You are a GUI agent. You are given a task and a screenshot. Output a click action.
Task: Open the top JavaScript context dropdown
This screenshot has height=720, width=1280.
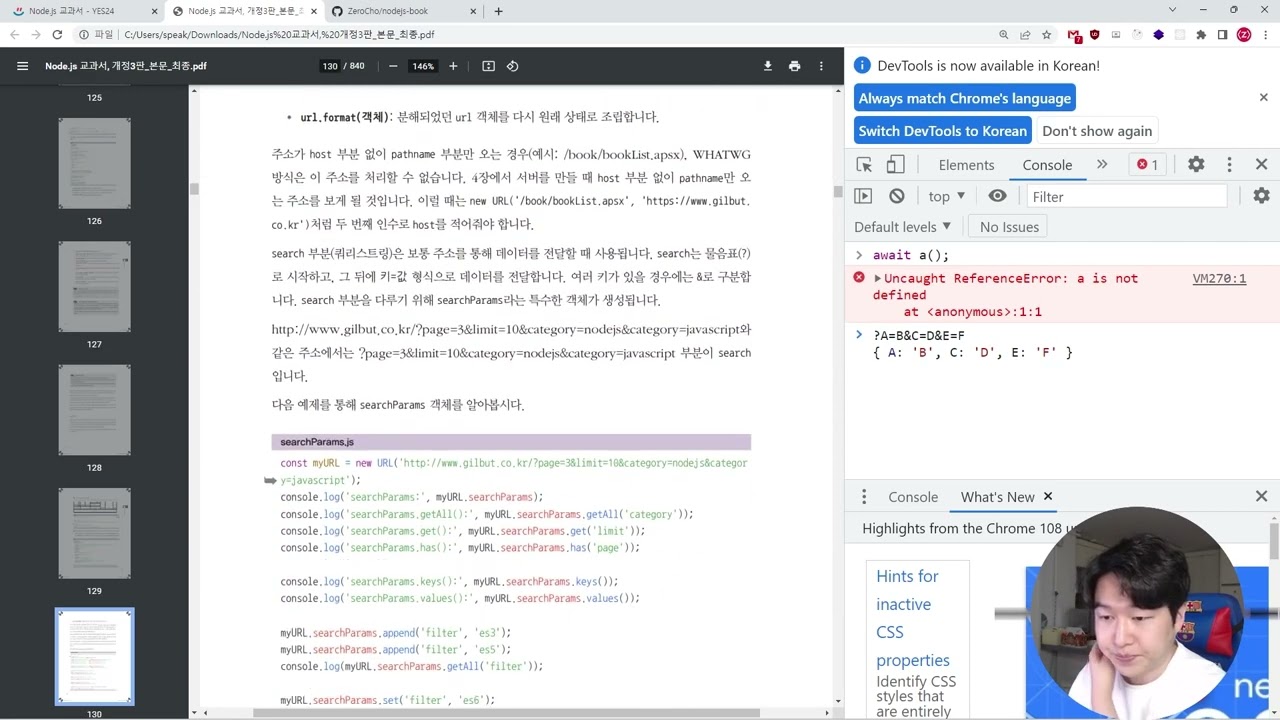point(946,196)
